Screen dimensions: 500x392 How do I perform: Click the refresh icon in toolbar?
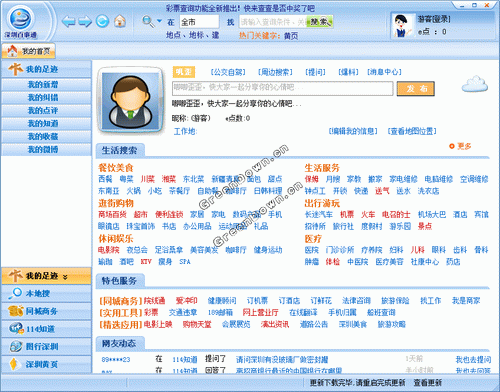click(x=102, y=21)
